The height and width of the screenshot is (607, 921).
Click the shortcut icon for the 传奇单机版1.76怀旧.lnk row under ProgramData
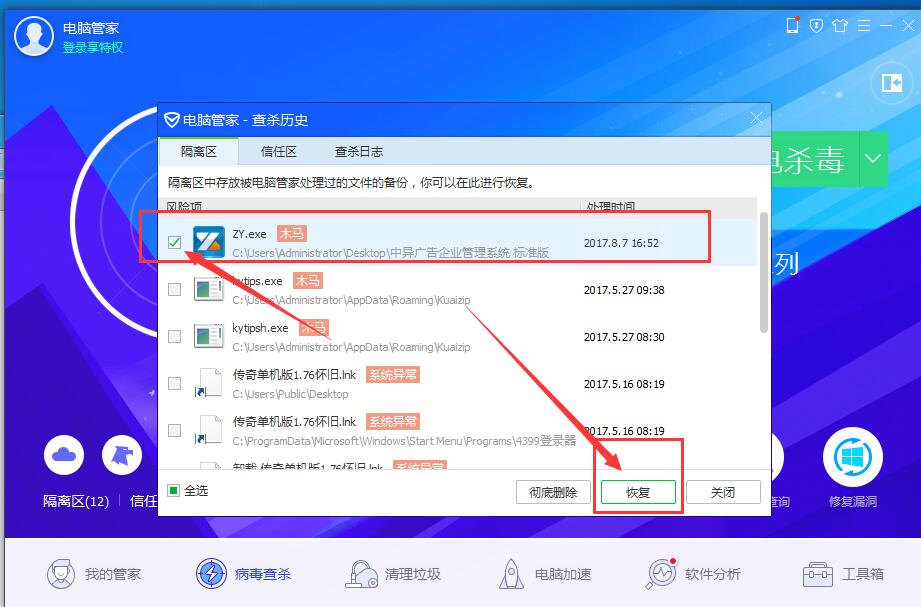[x=209, y=430]
